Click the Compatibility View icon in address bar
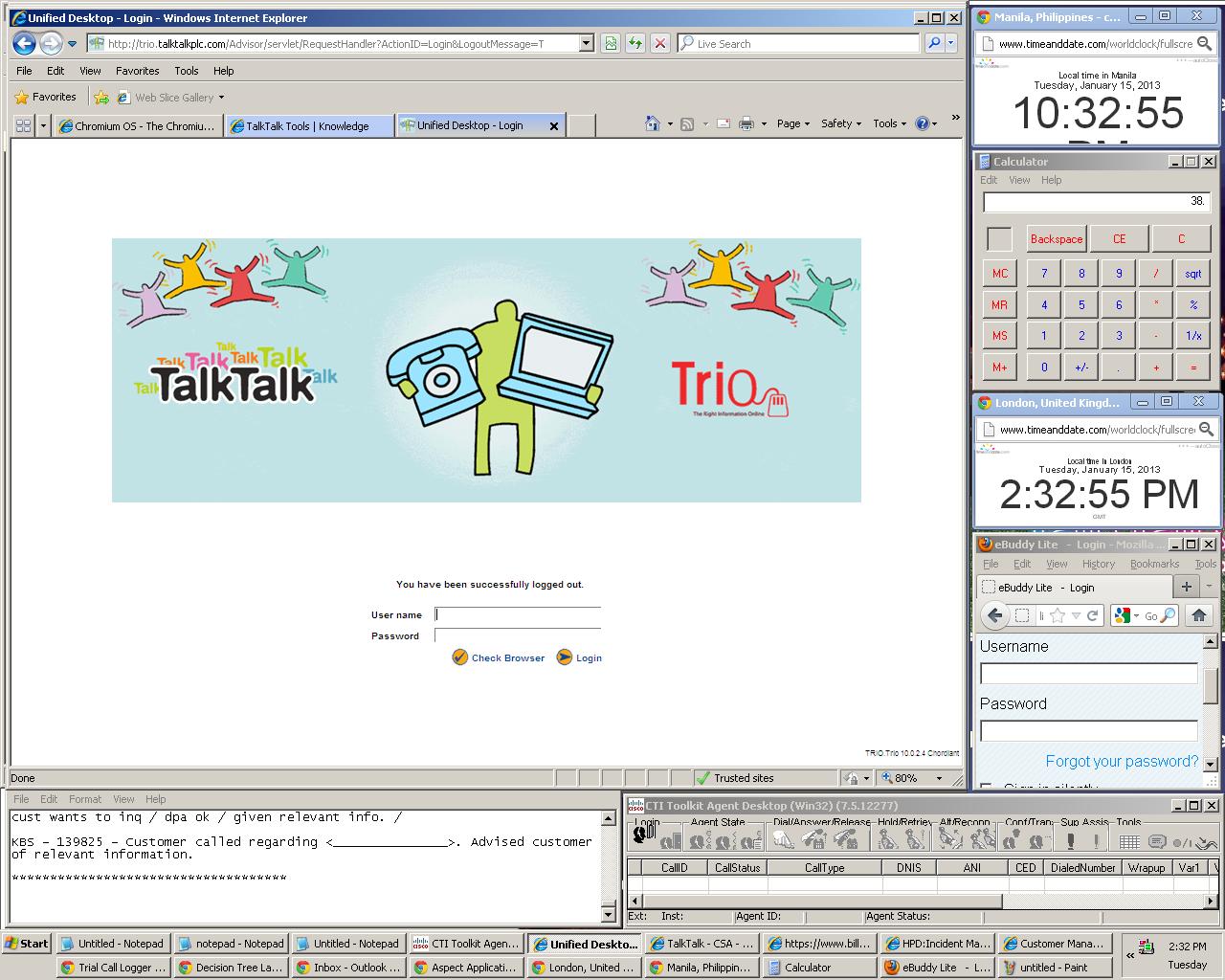Viewport: 1225px width, 980px height. pos(611,43)
